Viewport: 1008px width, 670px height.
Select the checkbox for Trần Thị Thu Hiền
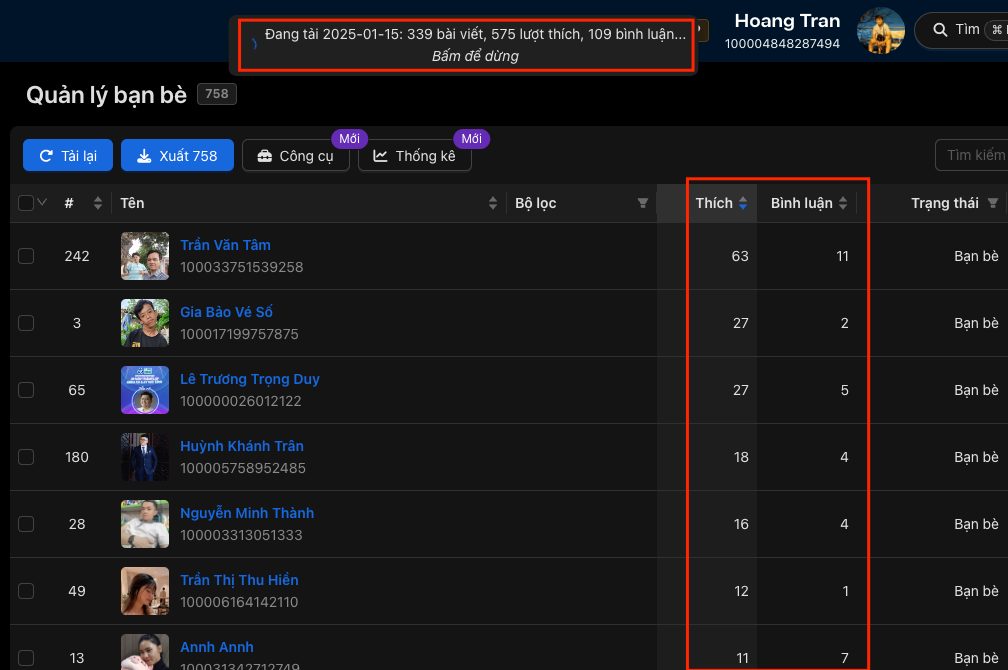pyautogui.click(x=26, y=591)
